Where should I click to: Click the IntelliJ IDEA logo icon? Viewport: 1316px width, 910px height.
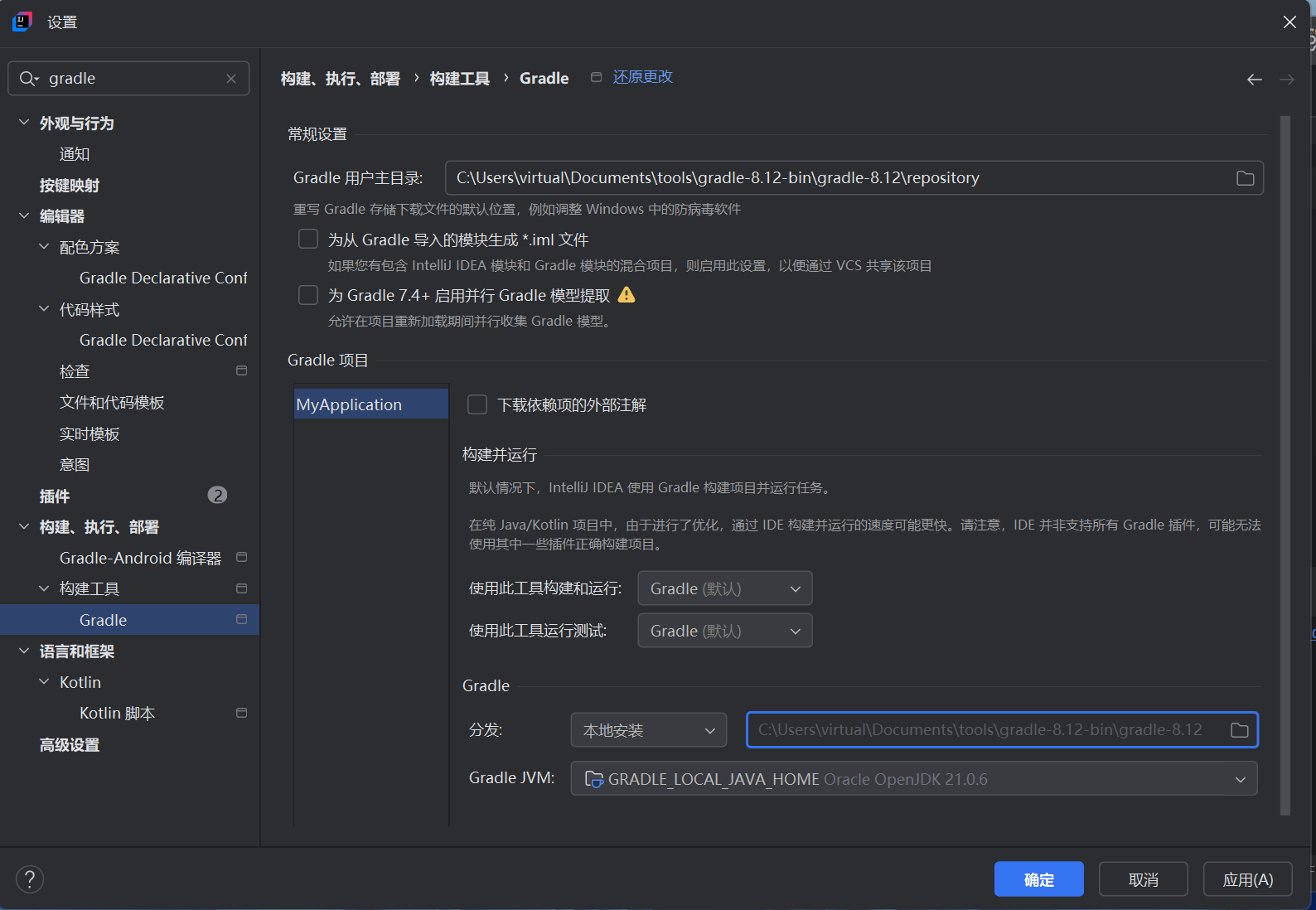(x=22, y=22)
